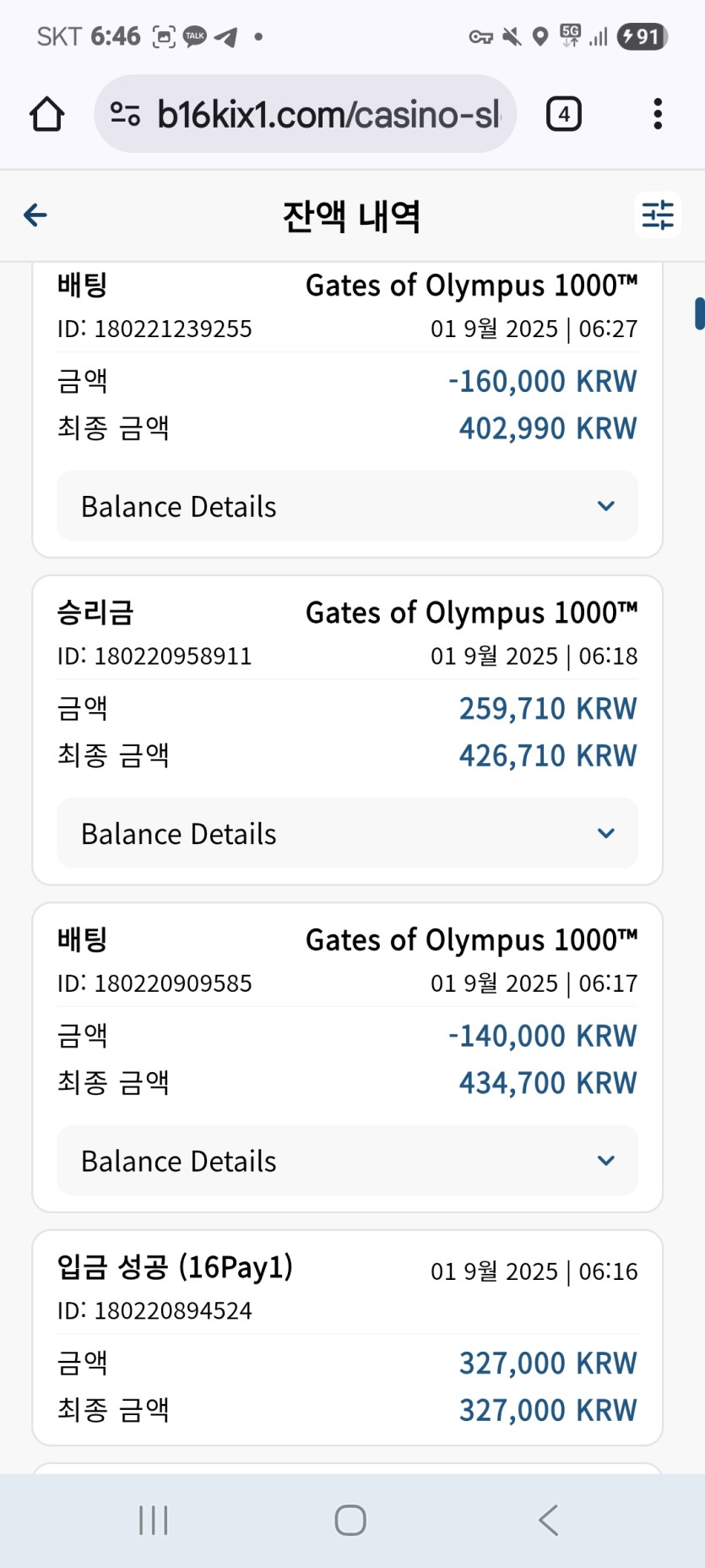Expand Balance Details for the -160,000 KRW bet
This screenshot has width=705, height=1568.
pyautogui.click(x=347, y=506)
